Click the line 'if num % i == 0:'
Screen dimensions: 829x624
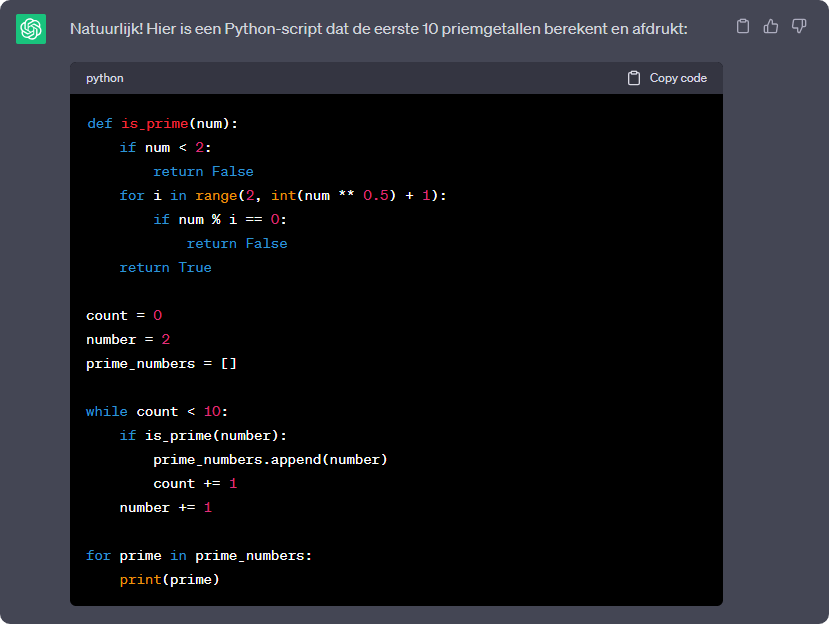(220, 219)
